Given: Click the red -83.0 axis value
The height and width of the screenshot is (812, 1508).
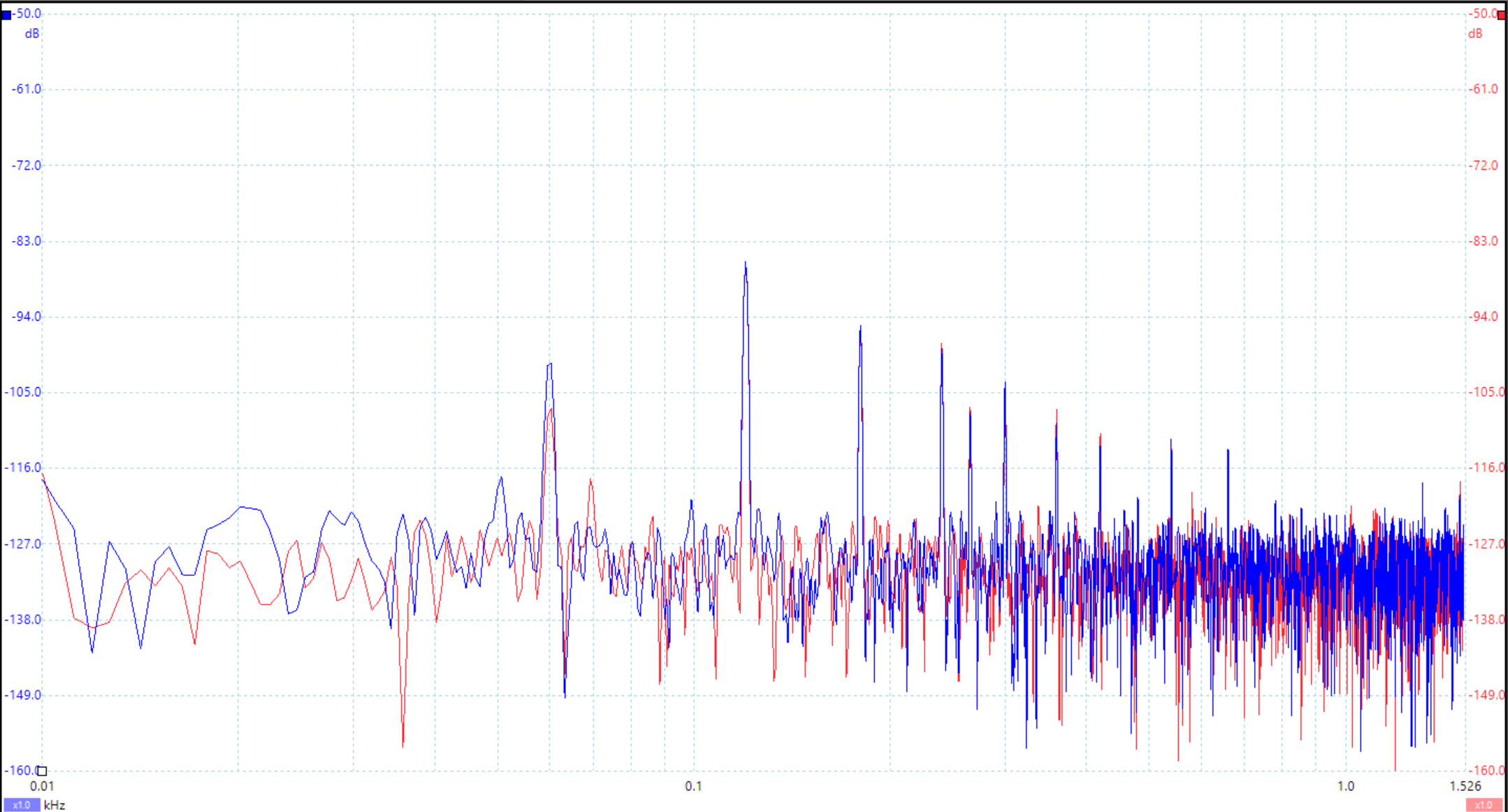Looking at the screenshot, I should (1483, 241).
